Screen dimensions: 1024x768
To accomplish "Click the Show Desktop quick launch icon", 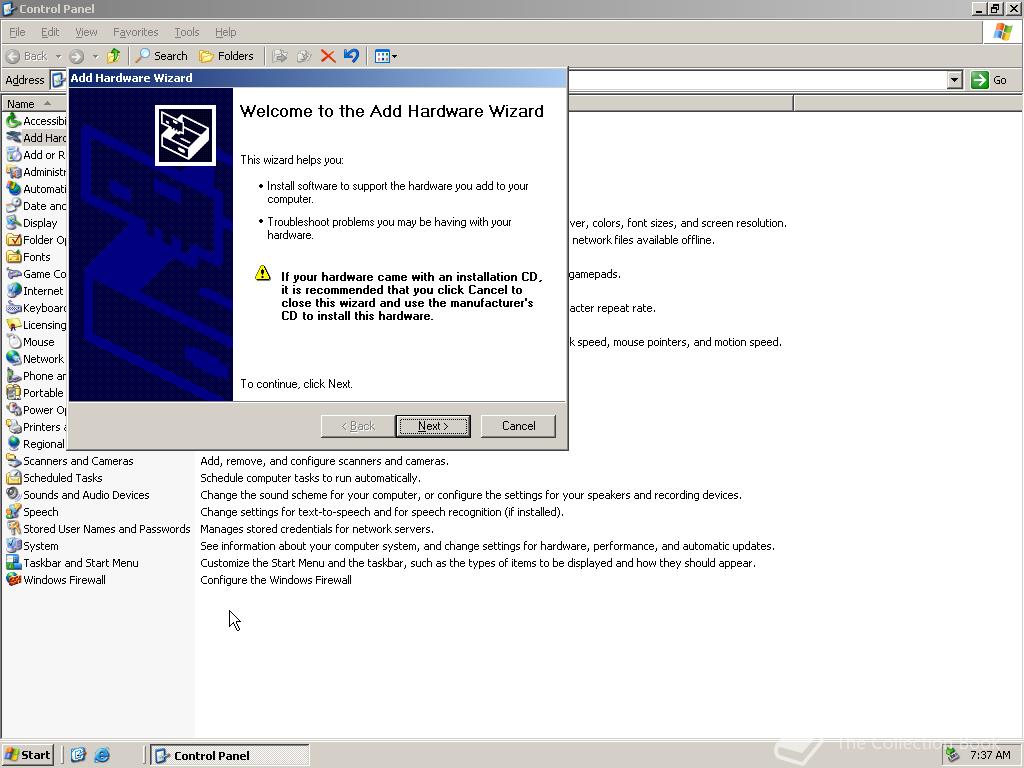I will [x=78, y=755].
